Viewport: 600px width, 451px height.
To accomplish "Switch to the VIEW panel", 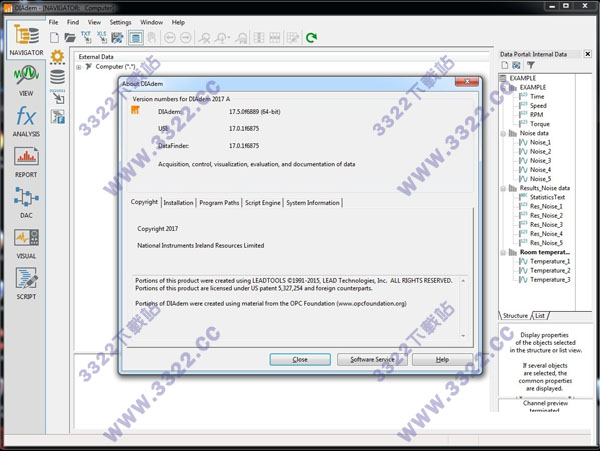I will tap(26, 81).
